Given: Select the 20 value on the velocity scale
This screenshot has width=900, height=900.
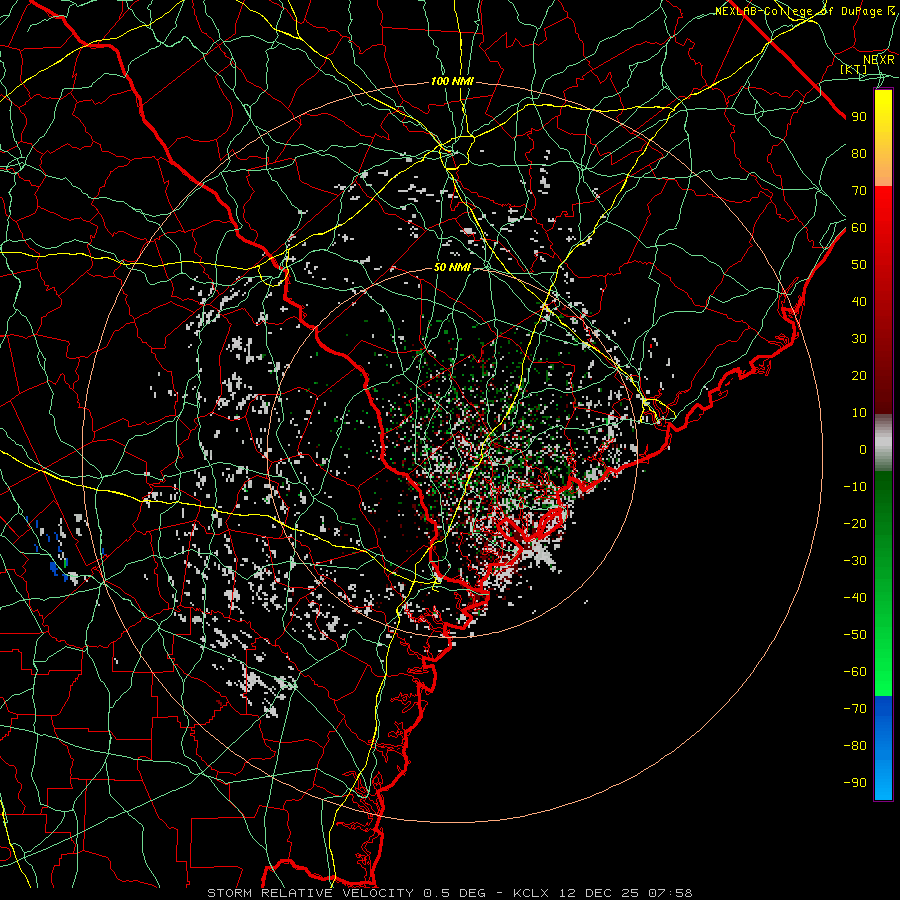Looking at the screenshot, I should pyautogui.click(x=859, y=375).
